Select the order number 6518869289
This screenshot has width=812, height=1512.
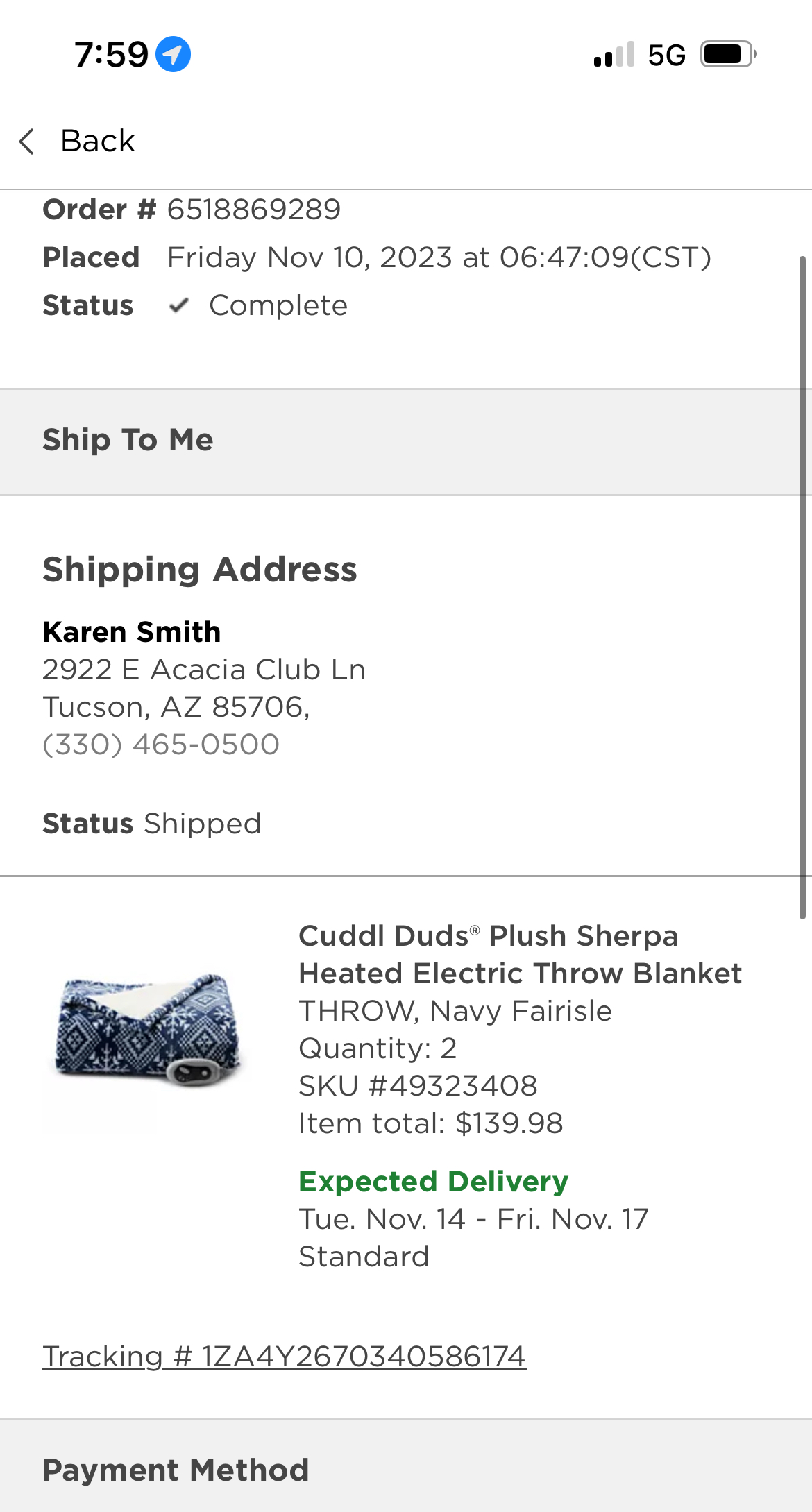tap(254, 210)
